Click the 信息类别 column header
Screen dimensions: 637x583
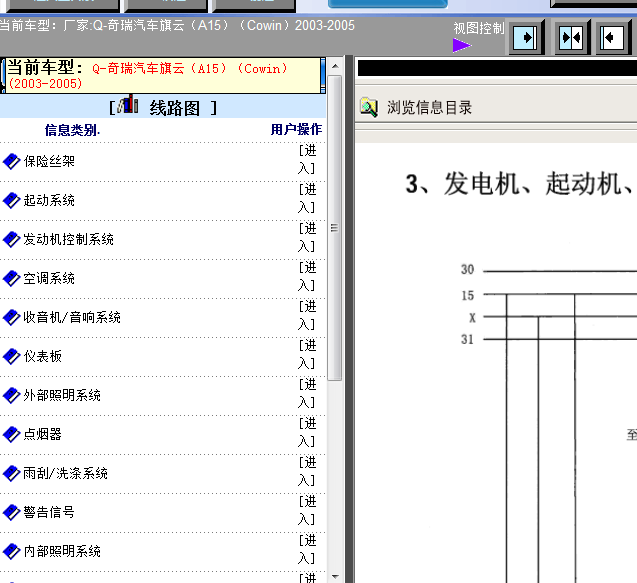point(72,130)
